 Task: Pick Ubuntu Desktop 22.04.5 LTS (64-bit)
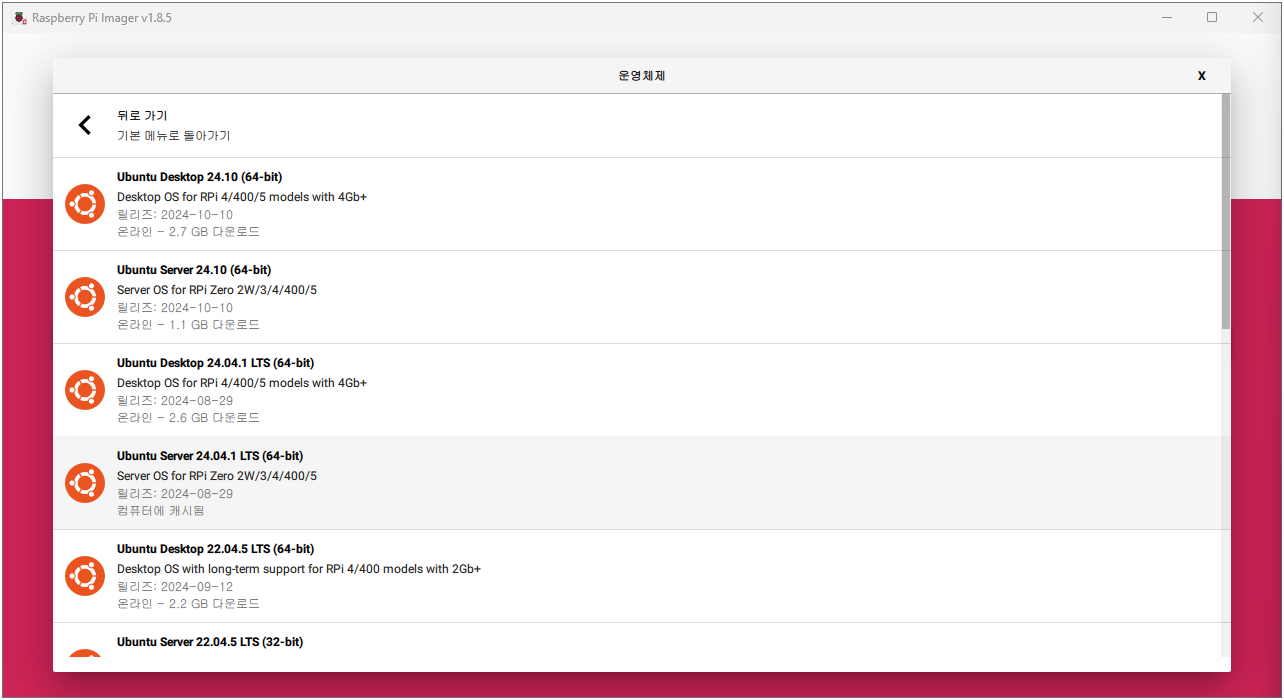point(637,576)
